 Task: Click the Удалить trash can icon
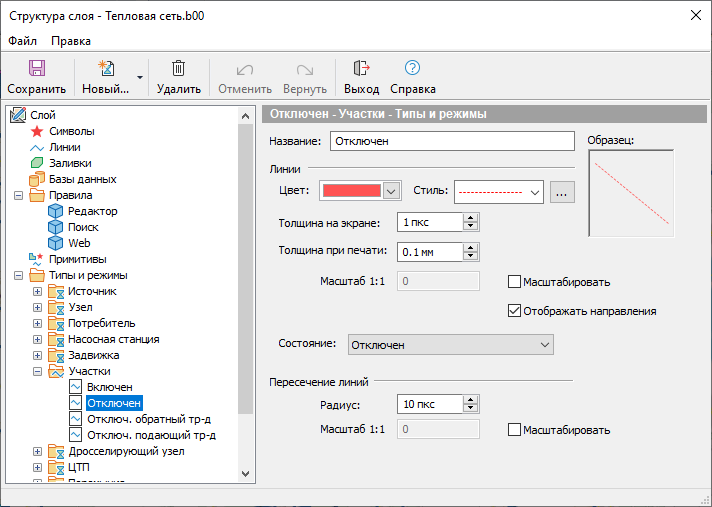[179, 69]
